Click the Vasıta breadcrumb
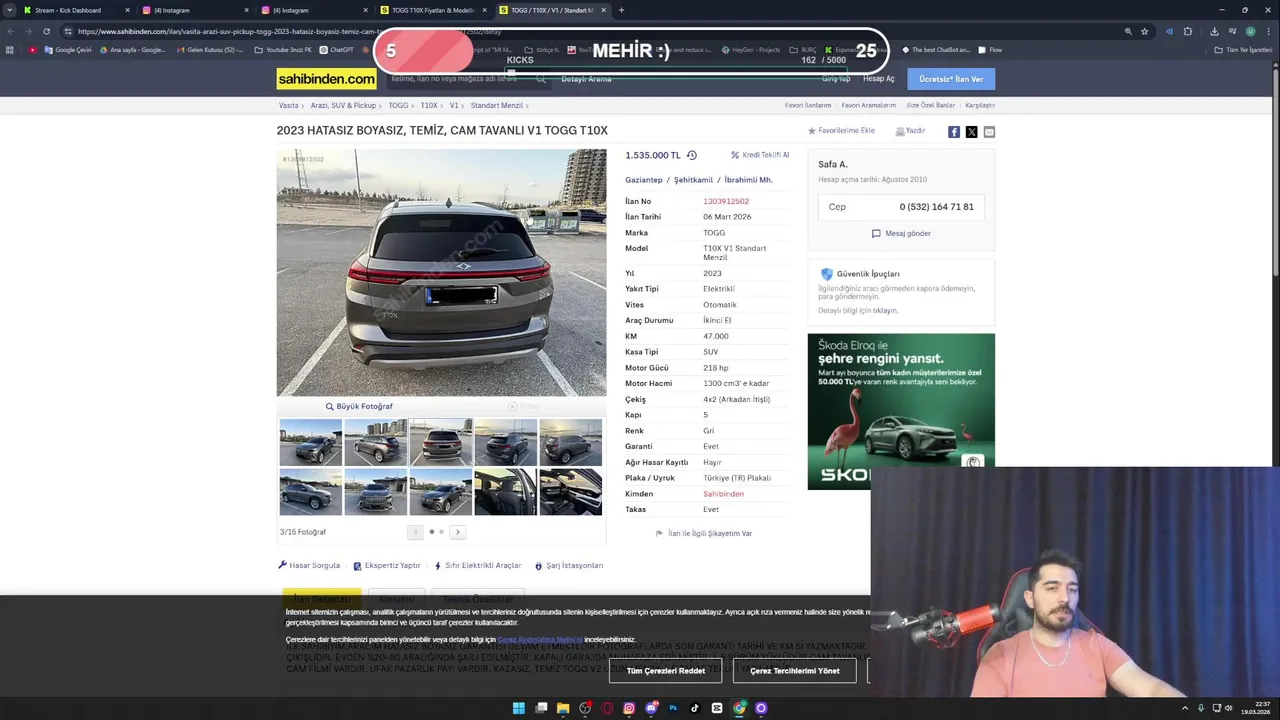Screen dimensions: 1280x720 coord(288,105)
